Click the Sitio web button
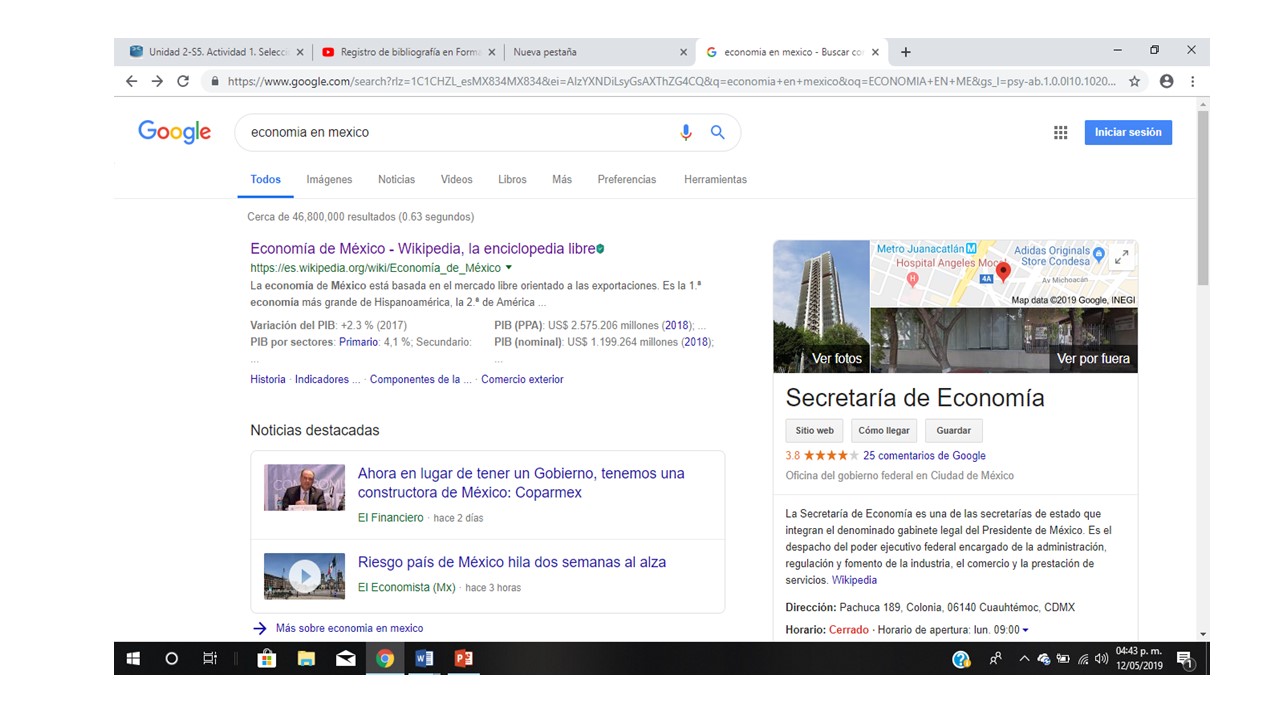Image resolution: width=1280 pixels, height=720 pixels. click(x=814, y=431)
